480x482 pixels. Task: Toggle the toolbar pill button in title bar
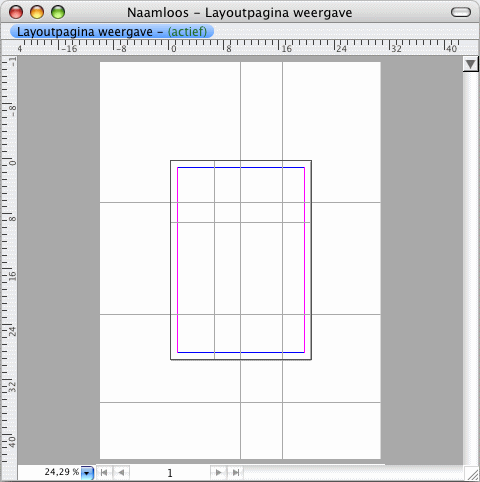coord(461,12)
